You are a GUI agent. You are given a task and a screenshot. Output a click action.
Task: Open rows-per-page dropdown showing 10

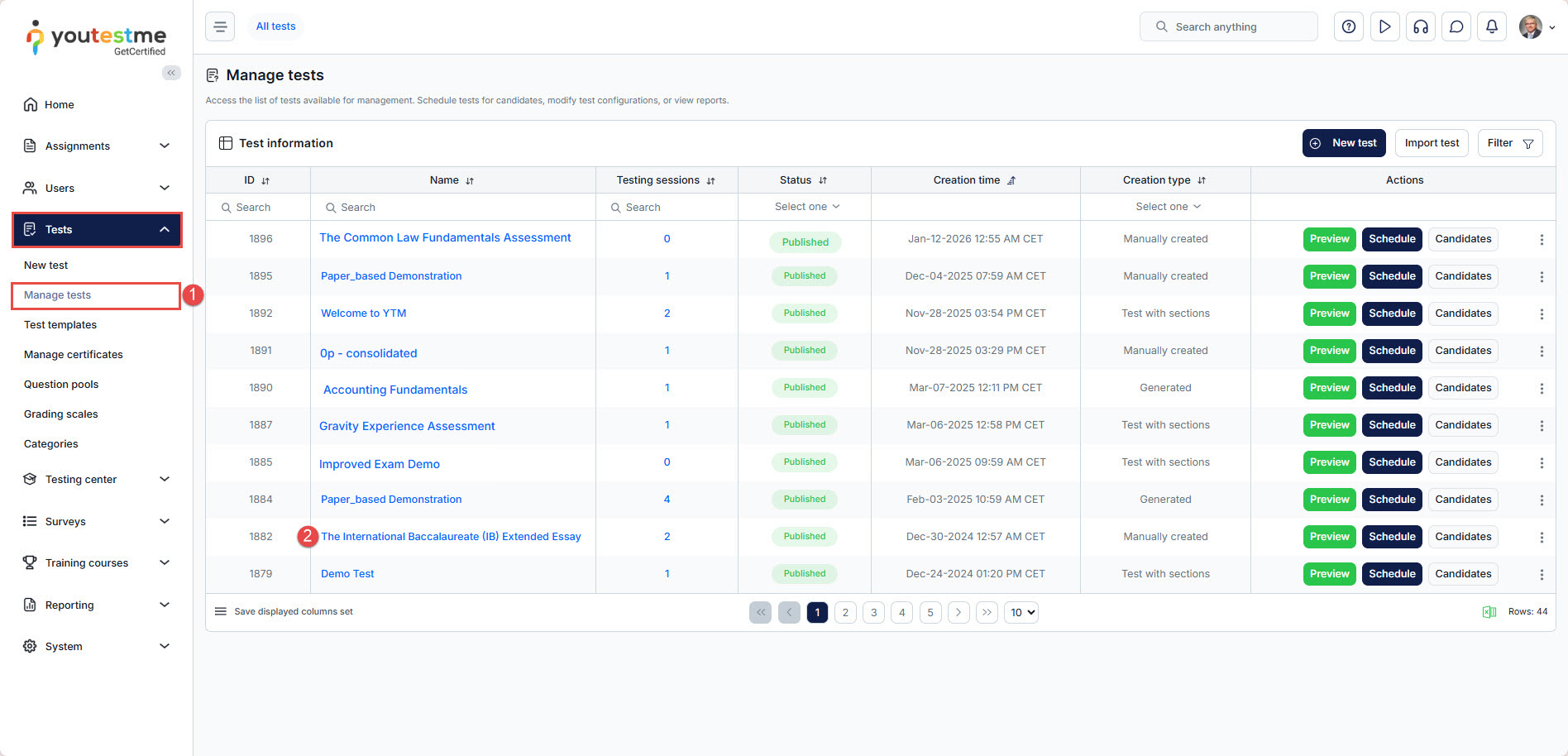point(1021,612)
